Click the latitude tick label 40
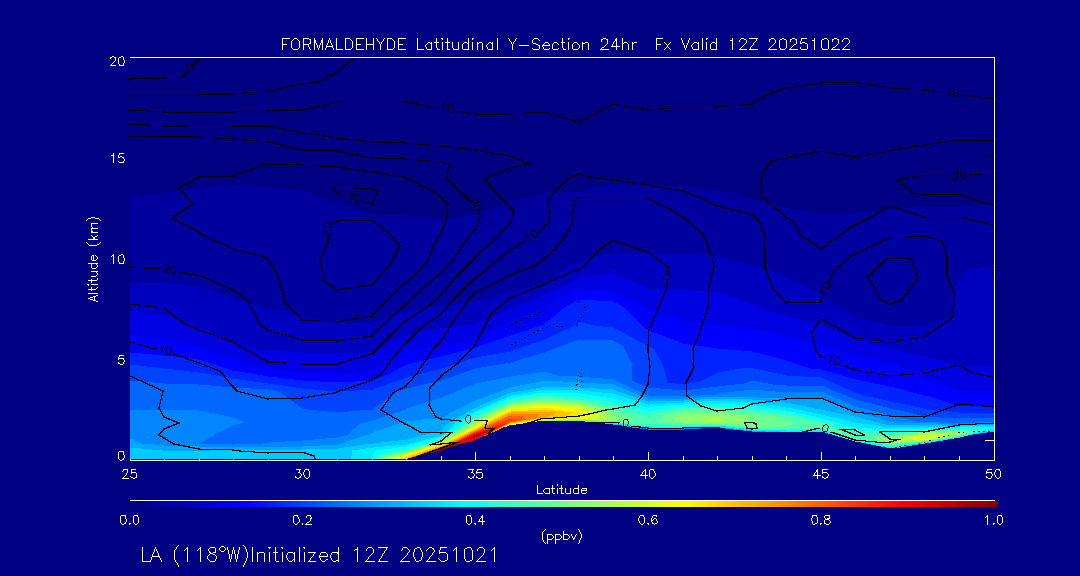This screenshot has height=576, width=1080. (648, 473)
